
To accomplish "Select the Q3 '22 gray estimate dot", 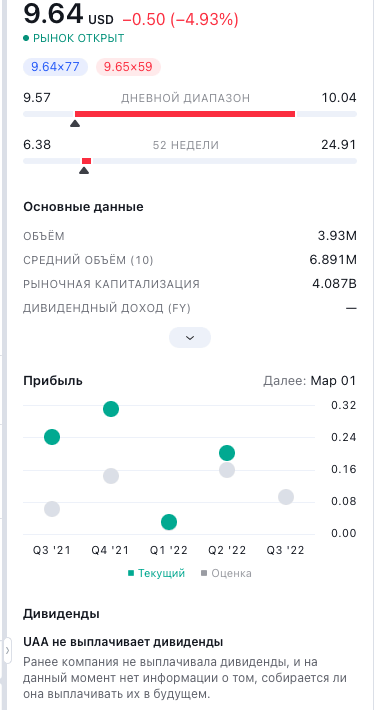I will tap(286, 497).
